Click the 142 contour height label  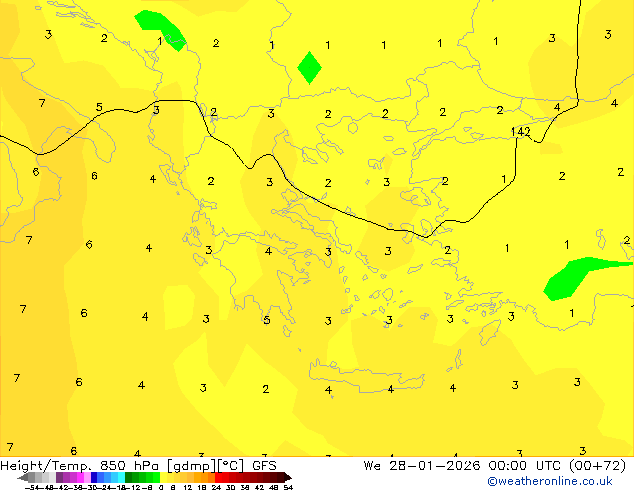(x=520, y=132)
